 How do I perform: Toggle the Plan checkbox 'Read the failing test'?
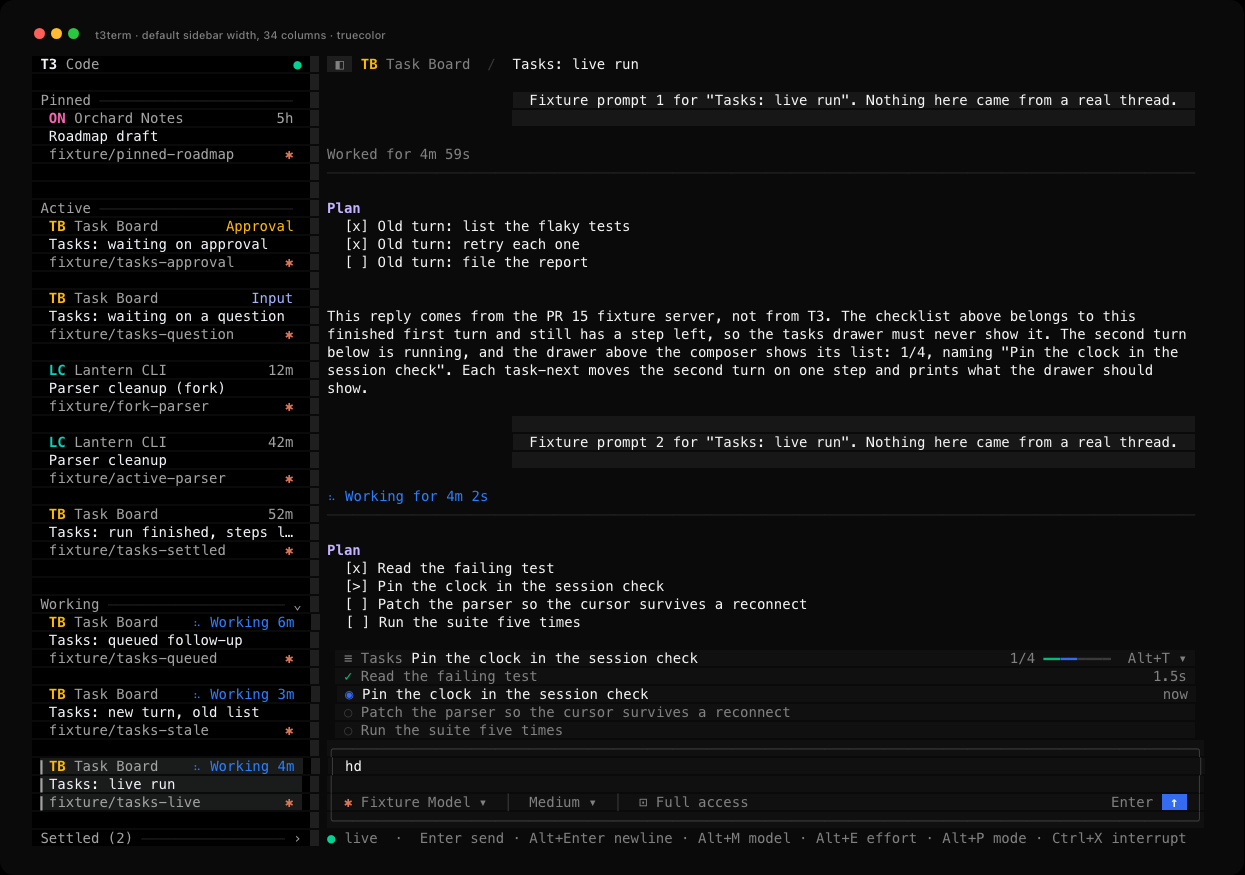click(356, 568)
